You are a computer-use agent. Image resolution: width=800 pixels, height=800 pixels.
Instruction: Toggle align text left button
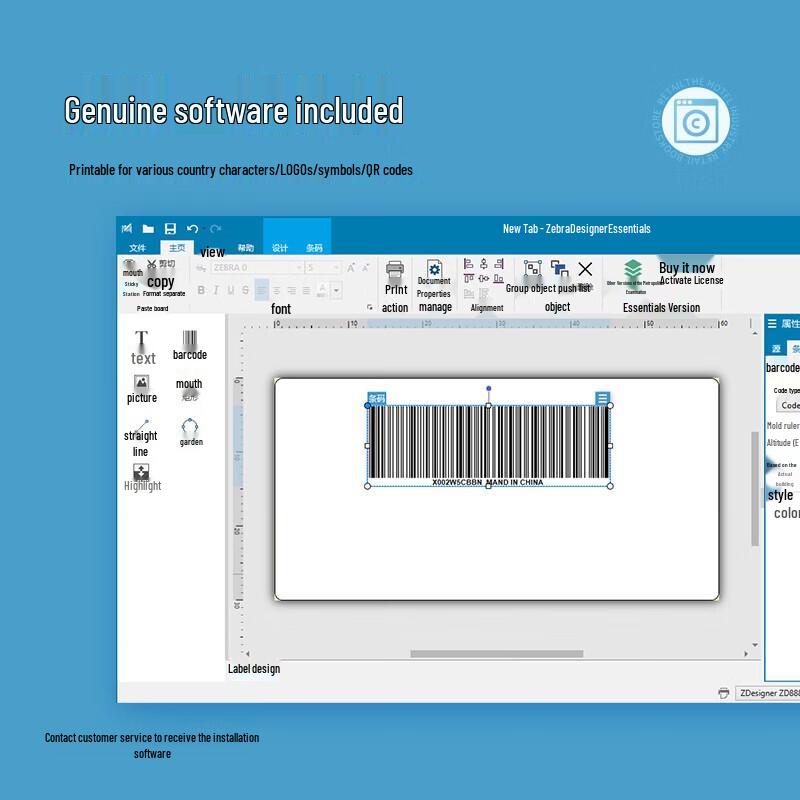262,290
